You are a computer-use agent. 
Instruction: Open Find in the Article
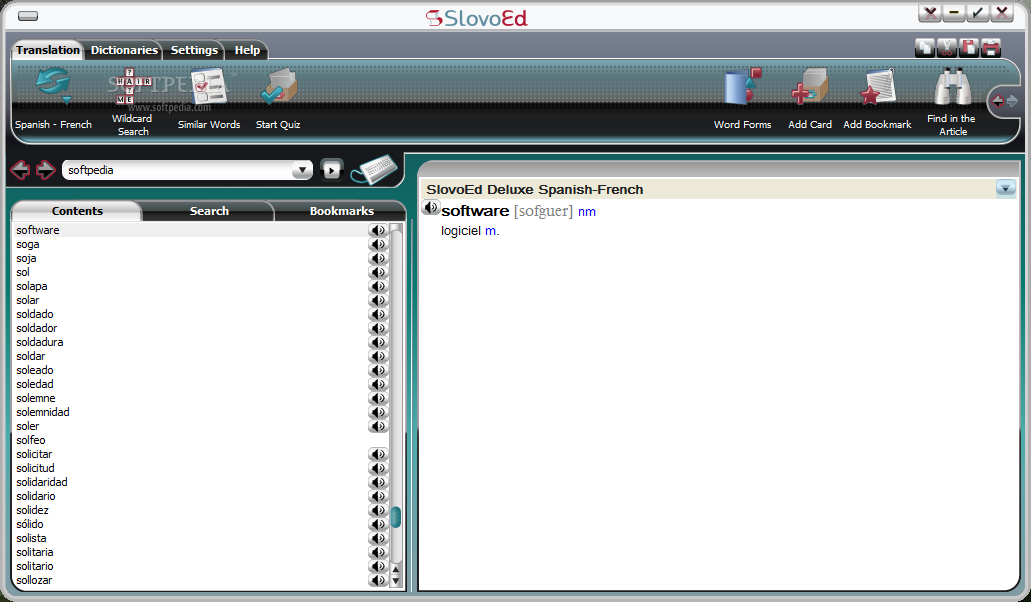click(x=951, y=102)
